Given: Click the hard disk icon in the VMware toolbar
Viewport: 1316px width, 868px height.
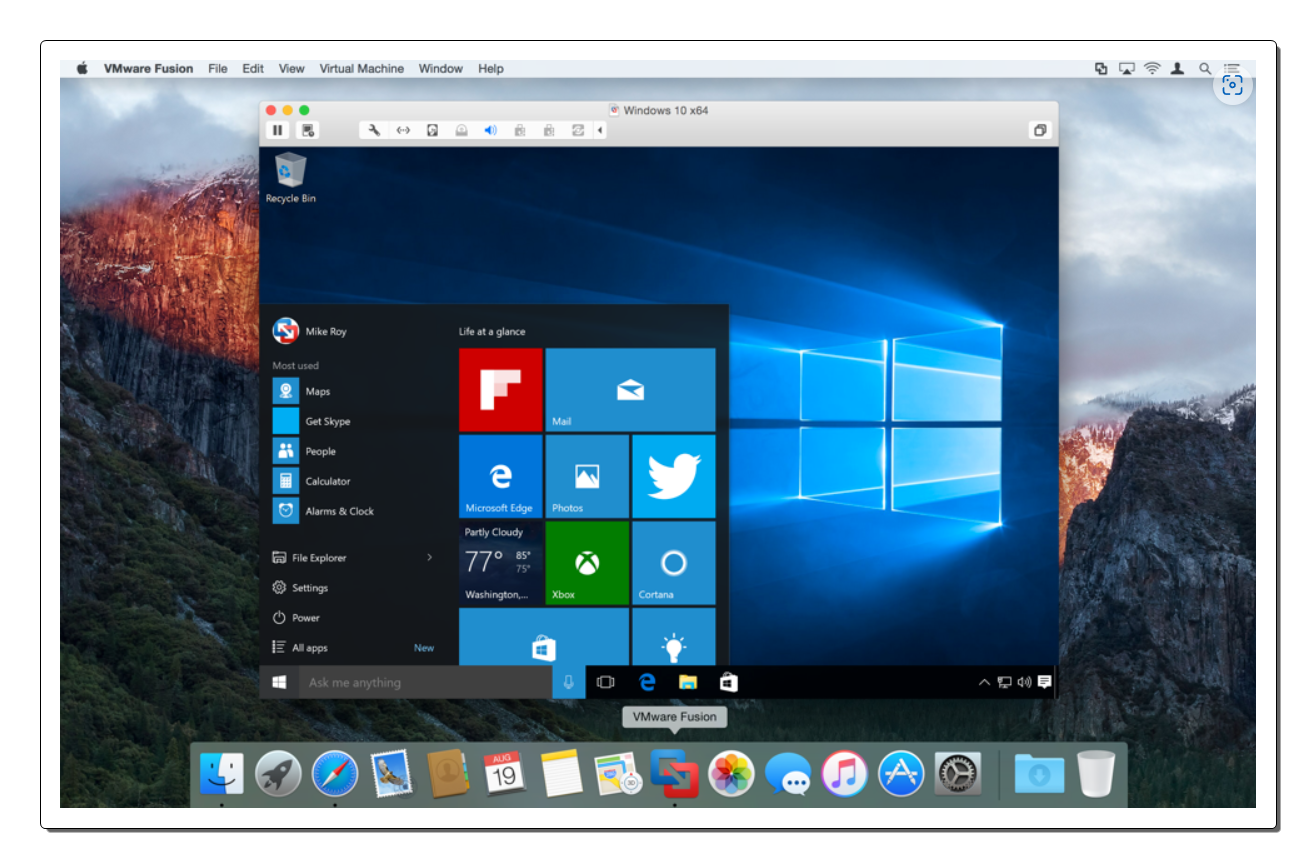Looking at the screenshot, I should point(432,130).
